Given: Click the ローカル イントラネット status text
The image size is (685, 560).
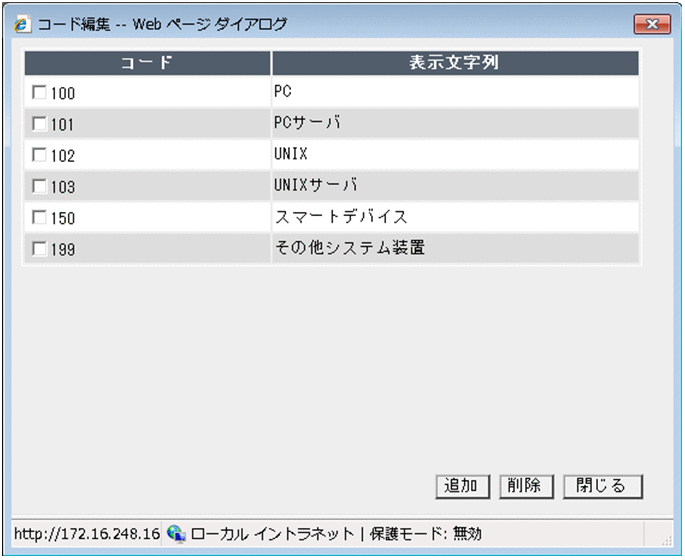Looking at the screenshot, I should tap(272, 534).
